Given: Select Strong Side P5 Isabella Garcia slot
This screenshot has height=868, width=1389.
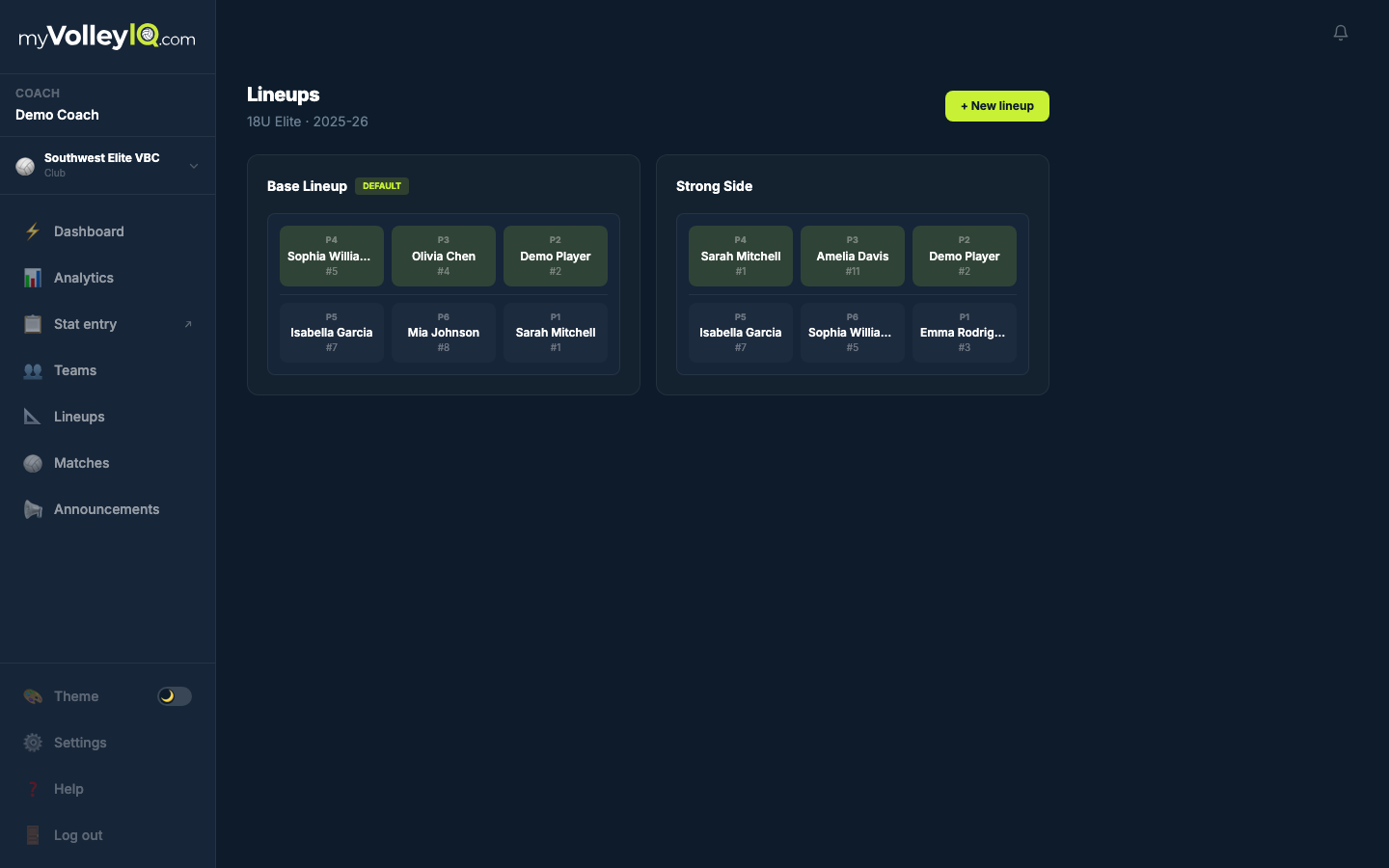Looking at the screenshot, I should [741, 333].
